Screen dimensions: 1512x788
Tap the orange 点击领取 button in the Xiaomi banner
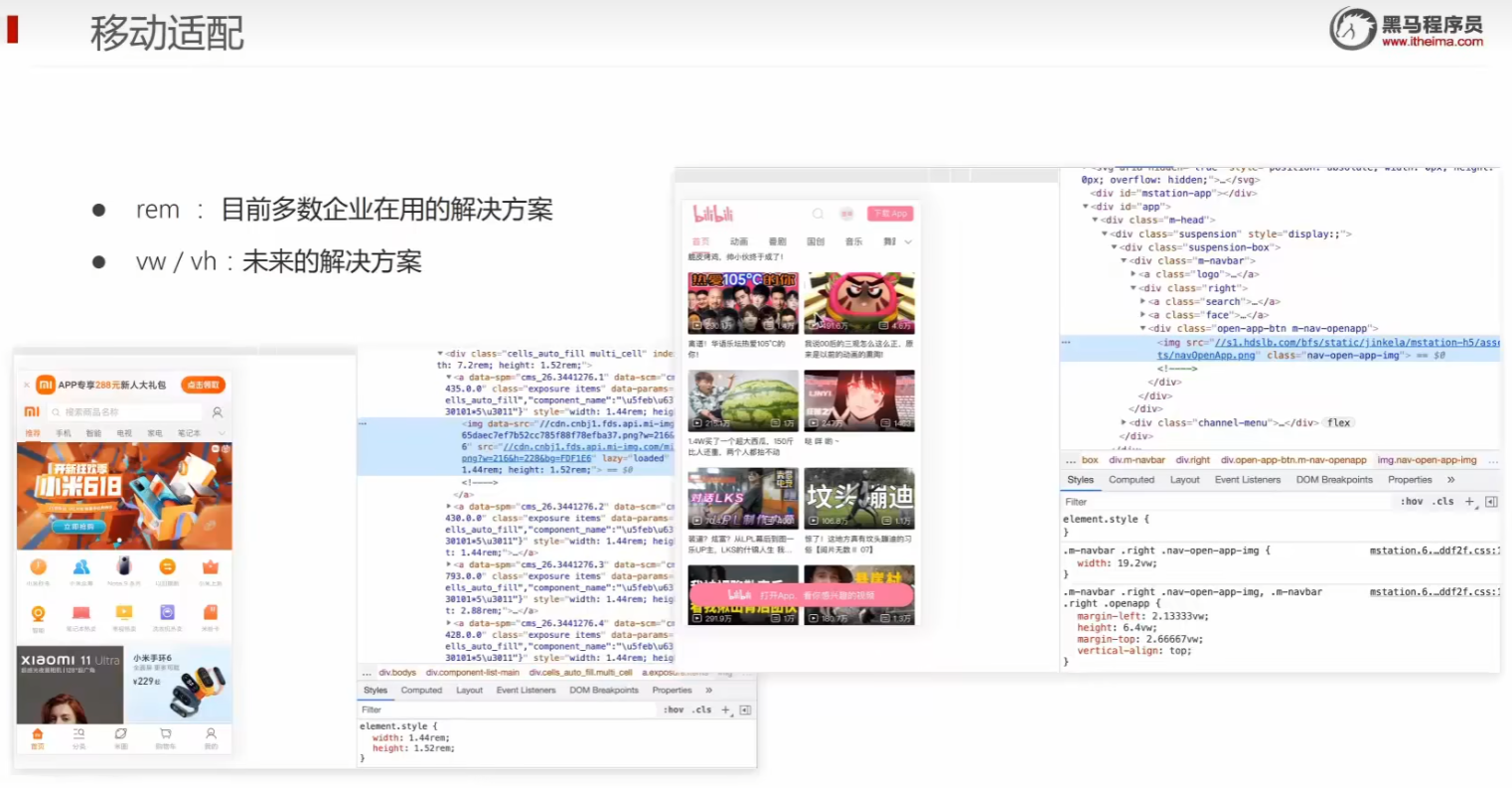tap(203, 385)
